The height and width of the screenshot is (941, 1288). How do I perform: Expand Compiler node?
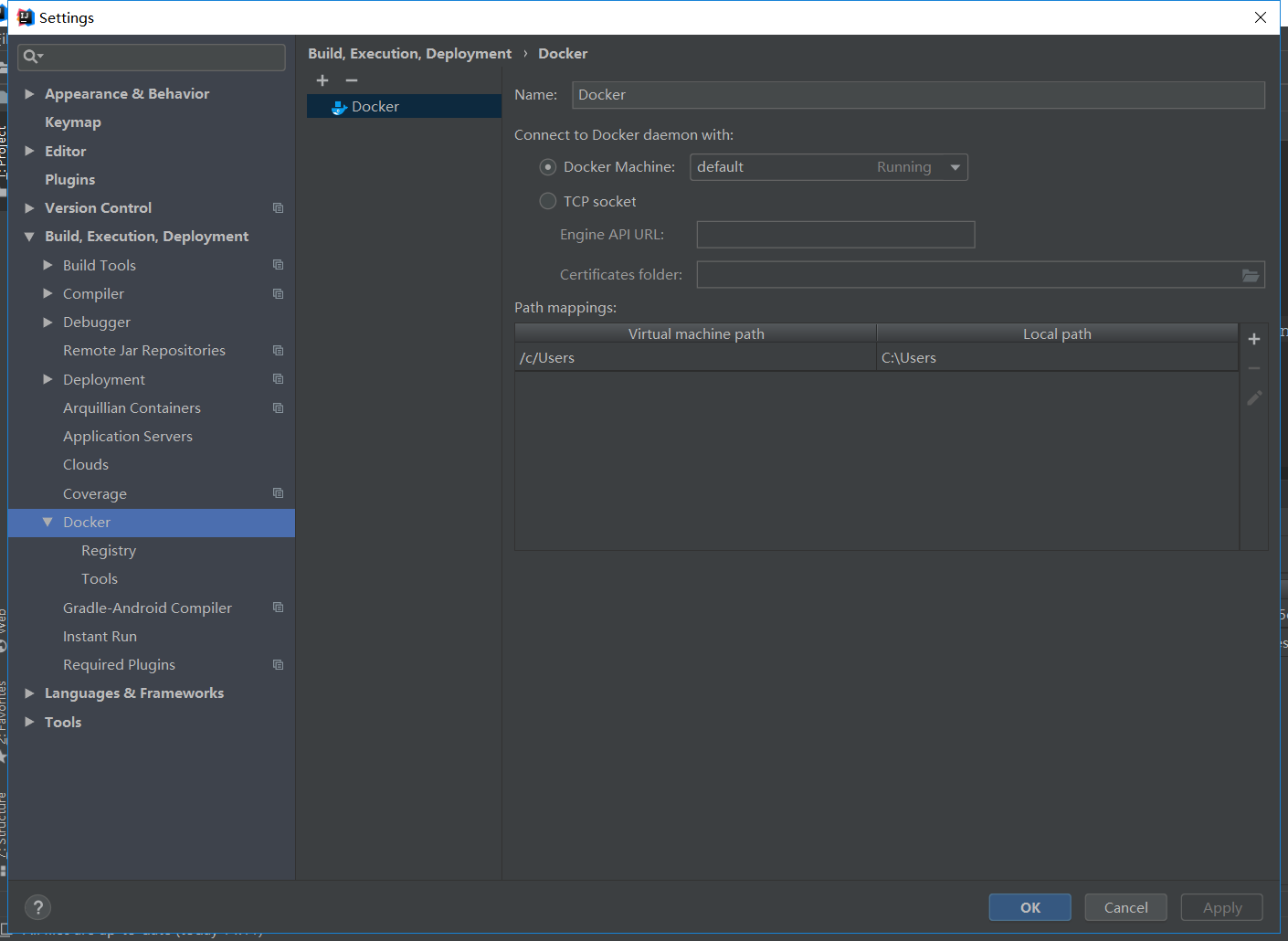[x=48, y=293]
